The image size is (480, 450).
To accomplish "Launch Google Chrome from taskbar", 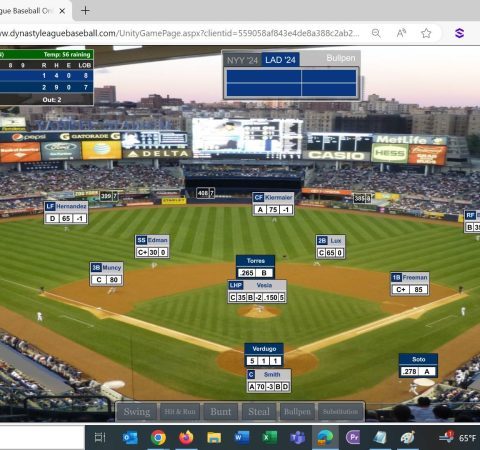I will (x=158, y=438).
